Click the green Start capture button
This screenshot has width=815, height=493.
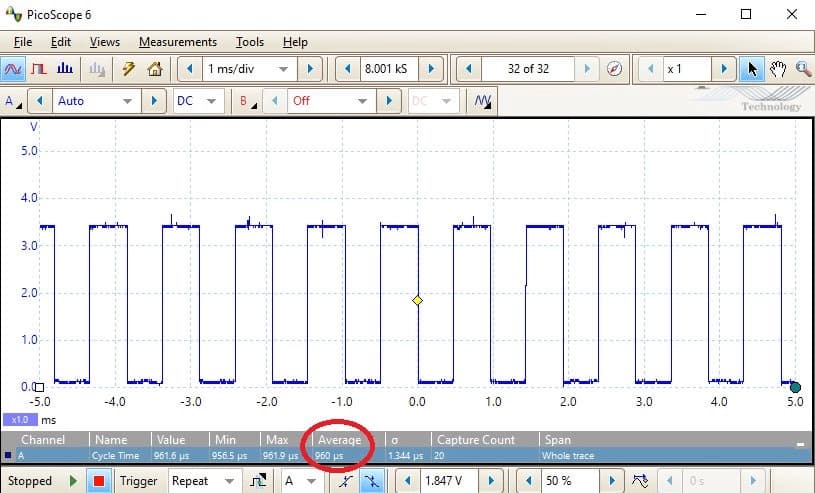(73, 481)
